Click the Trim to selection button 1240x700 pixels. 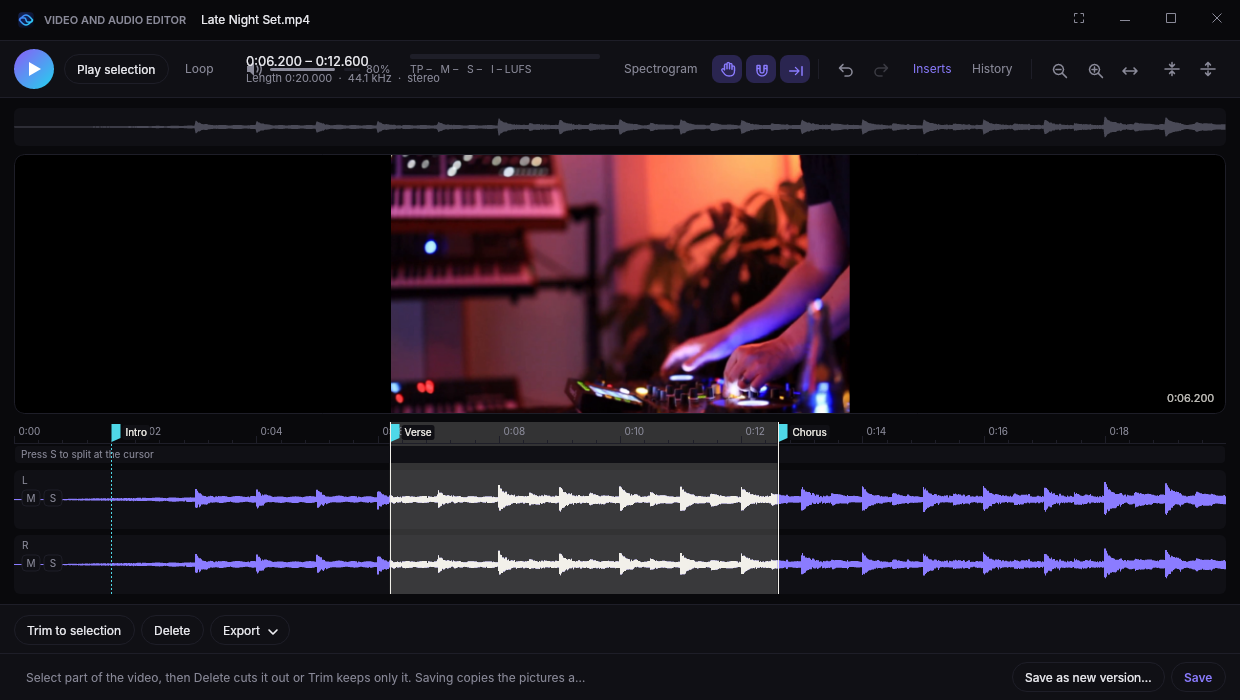pos(74,630)
